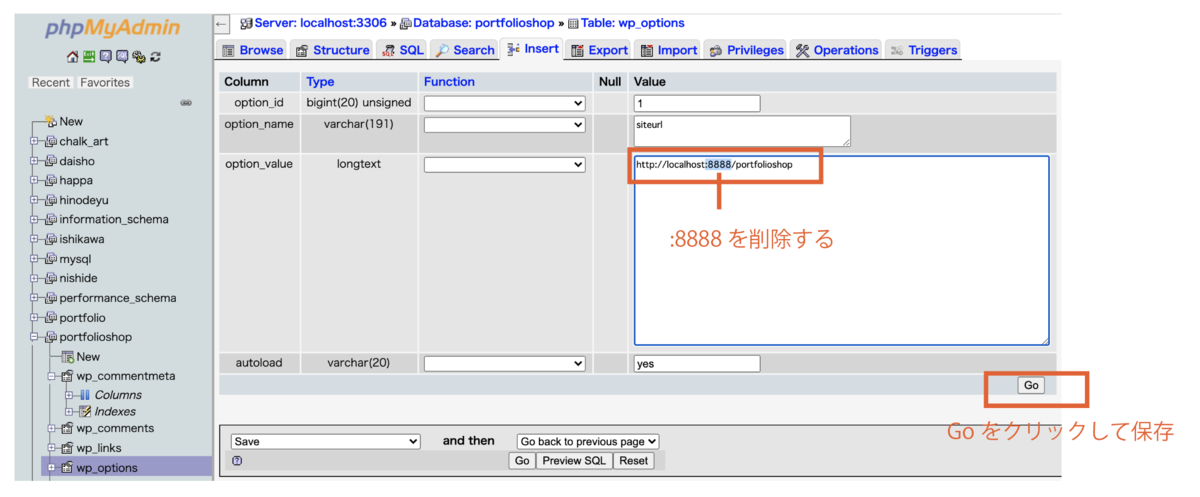
Task: Reload the navigation panel icon
Action: [x=155, y=57]
